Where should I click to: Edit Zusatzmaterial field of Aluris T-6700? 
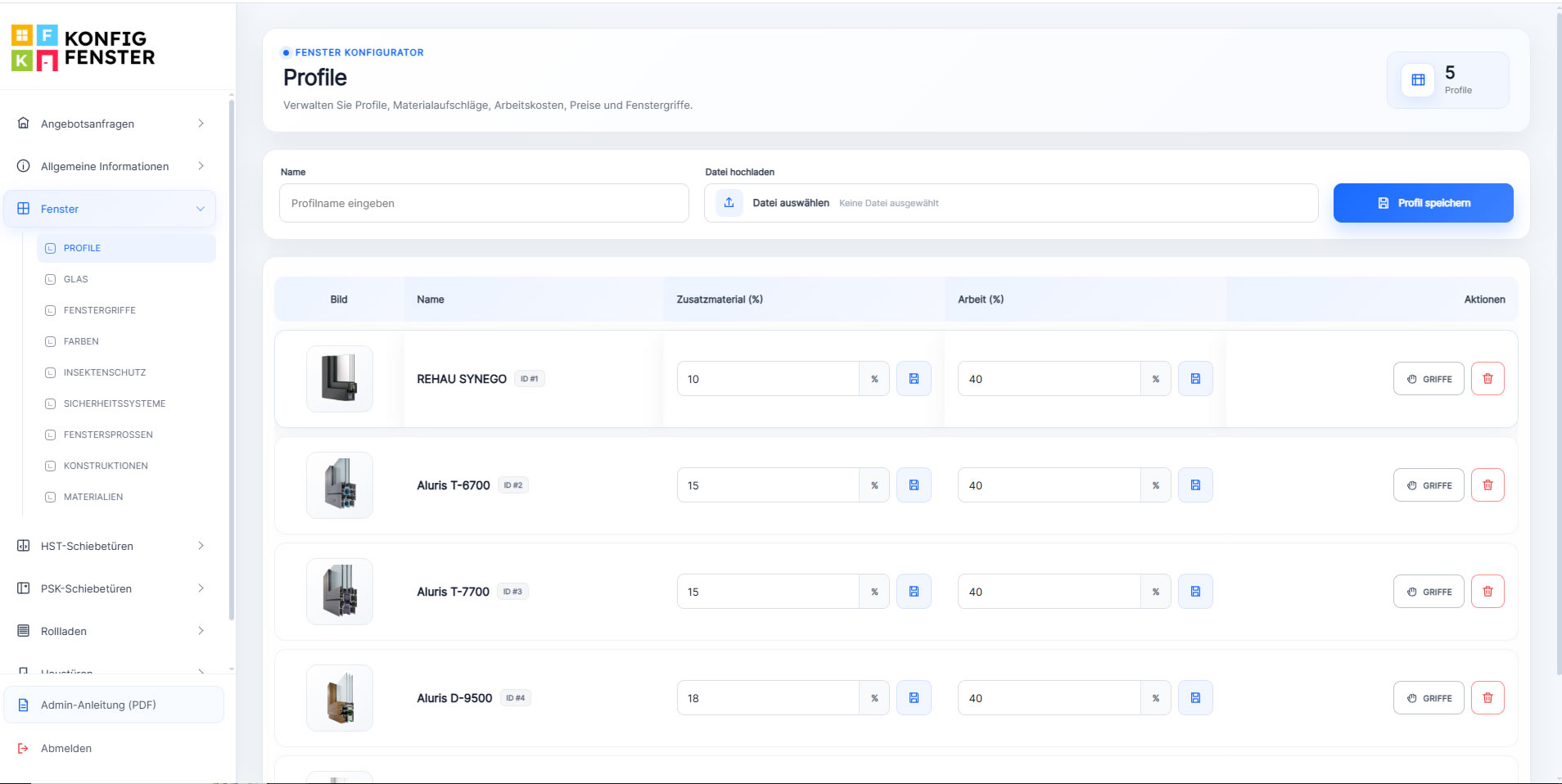(x=768, y=485)
